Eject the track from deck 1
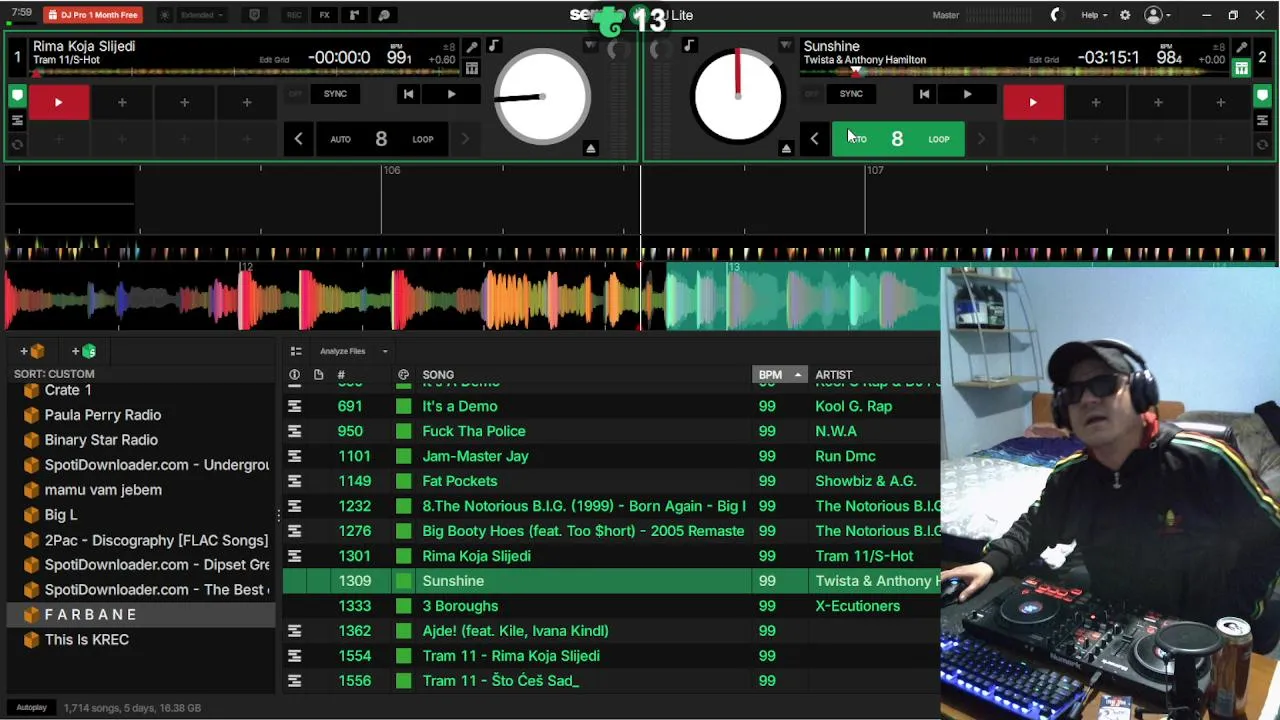Screen dimensions: 1280x720 coord(591,148)
